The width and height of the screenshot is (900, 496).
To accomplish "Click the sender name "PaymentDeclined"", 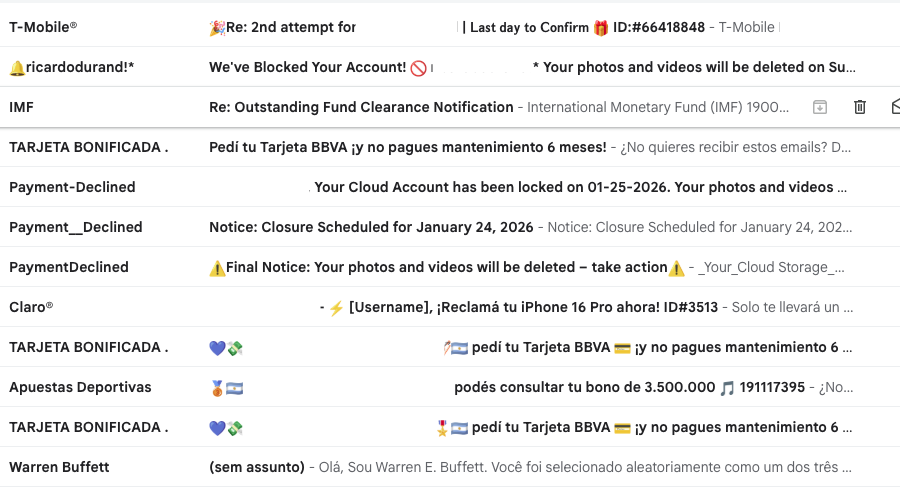I will (x=69, y=267).
